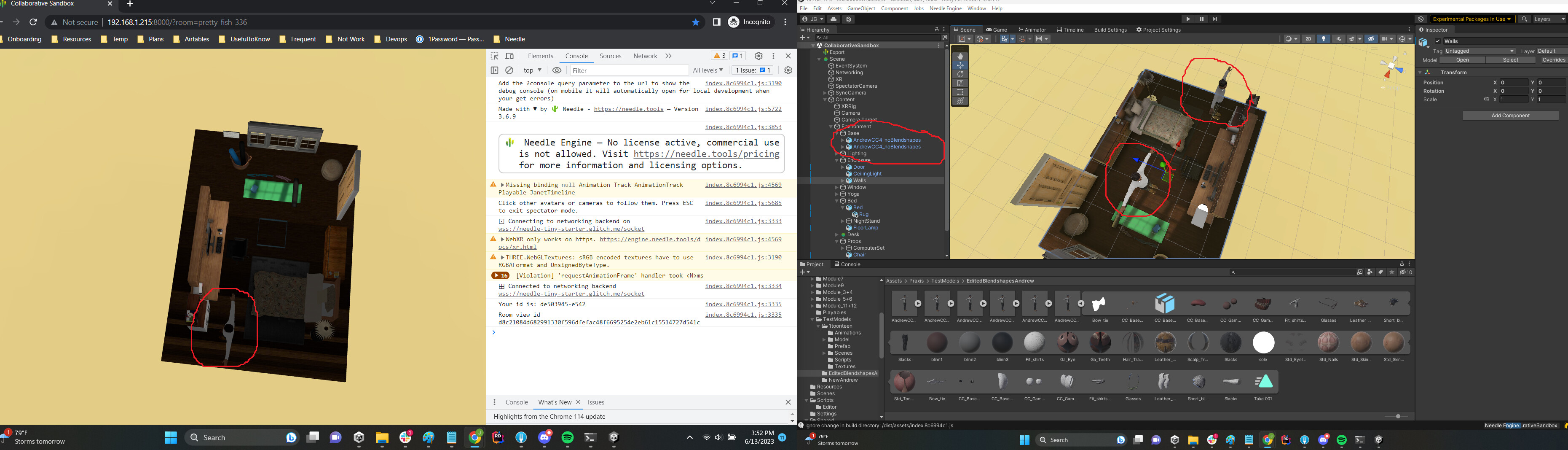This screenshot has height=450, width=1568.
Task: Click the DevTools inspect element icon
Action: (x=495, y=56)
